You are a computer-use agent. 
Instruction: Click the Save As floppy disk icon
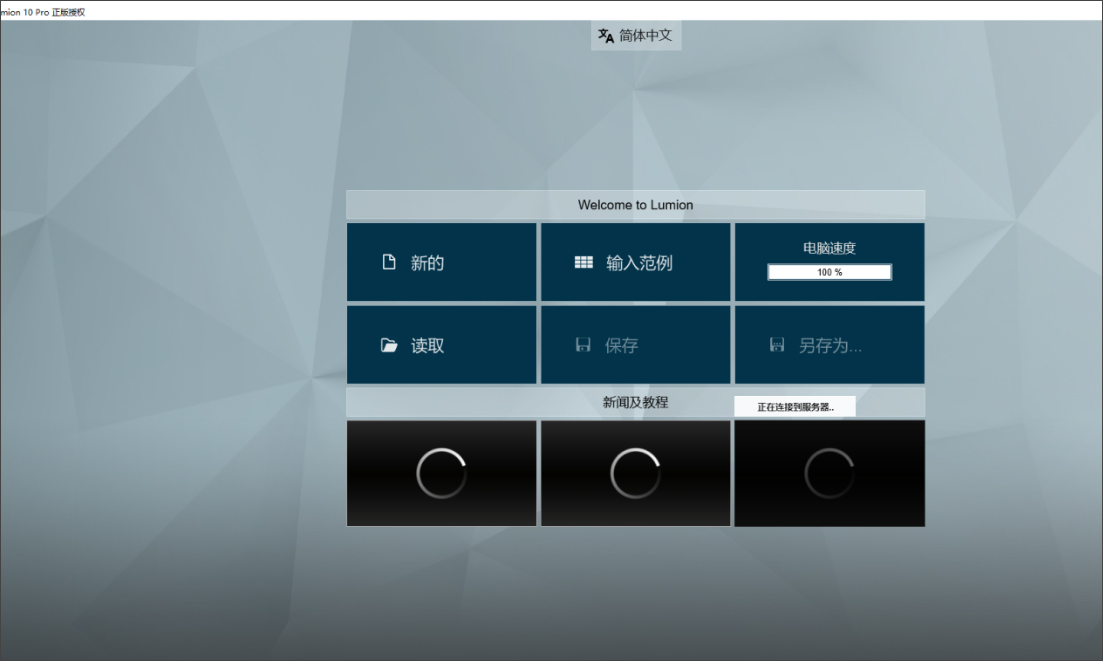point(777,344)
